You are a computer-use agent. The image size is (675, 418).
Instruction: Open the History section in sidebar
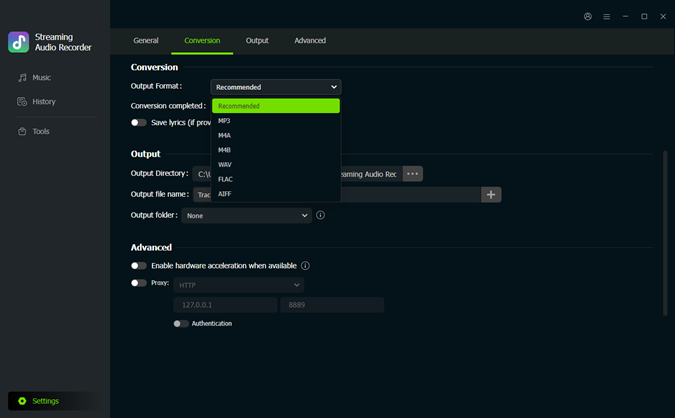[37, 102]
